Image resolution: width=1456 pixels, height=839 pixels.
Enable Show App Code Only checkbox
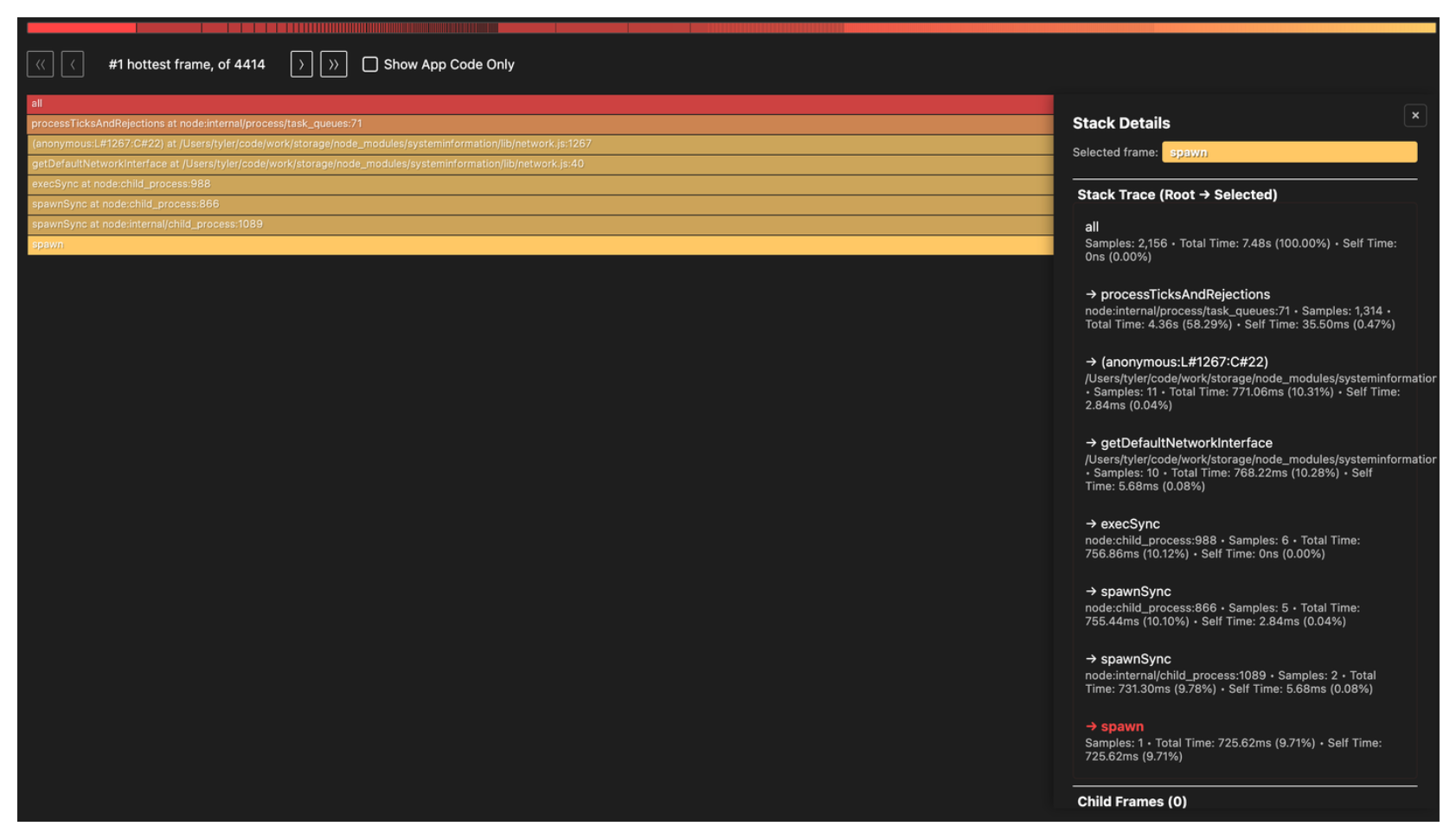(x=370, y=64)
